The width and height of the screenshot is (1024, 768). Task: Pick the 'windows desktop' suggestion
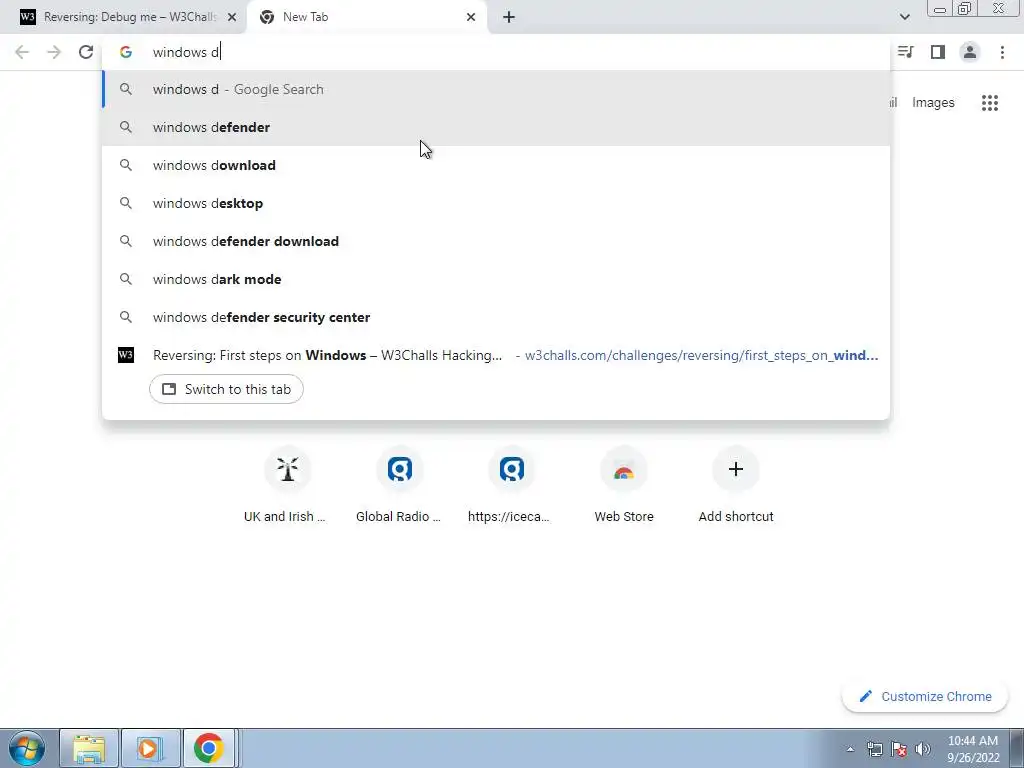click(496, 203)
